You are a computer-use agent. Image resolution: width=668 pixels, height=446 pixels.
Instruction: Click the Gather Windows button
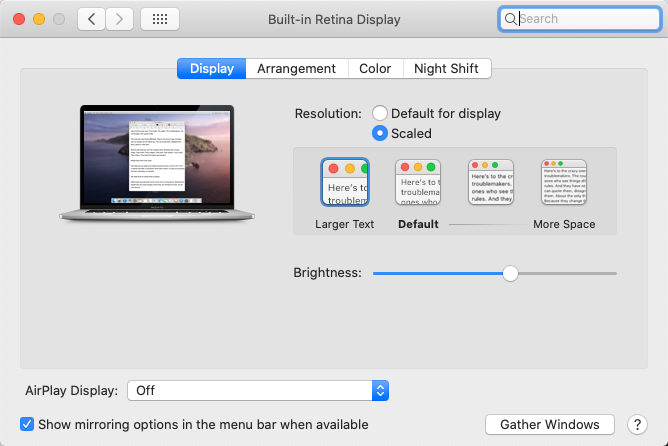click(x=549, y=425)
